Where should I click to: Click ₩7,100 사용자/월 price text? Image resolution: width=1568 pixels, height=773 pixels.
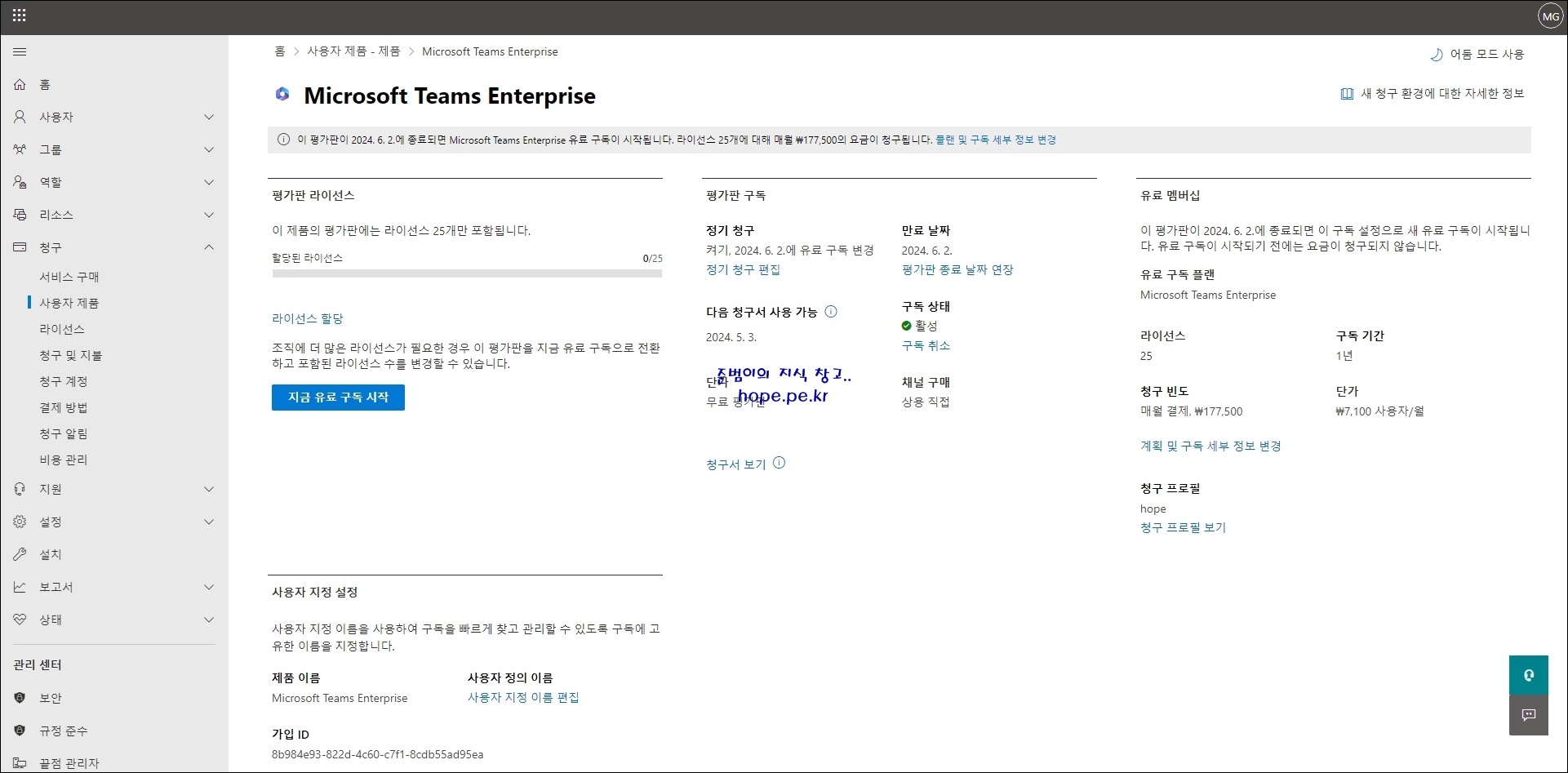pos(1379,411)
